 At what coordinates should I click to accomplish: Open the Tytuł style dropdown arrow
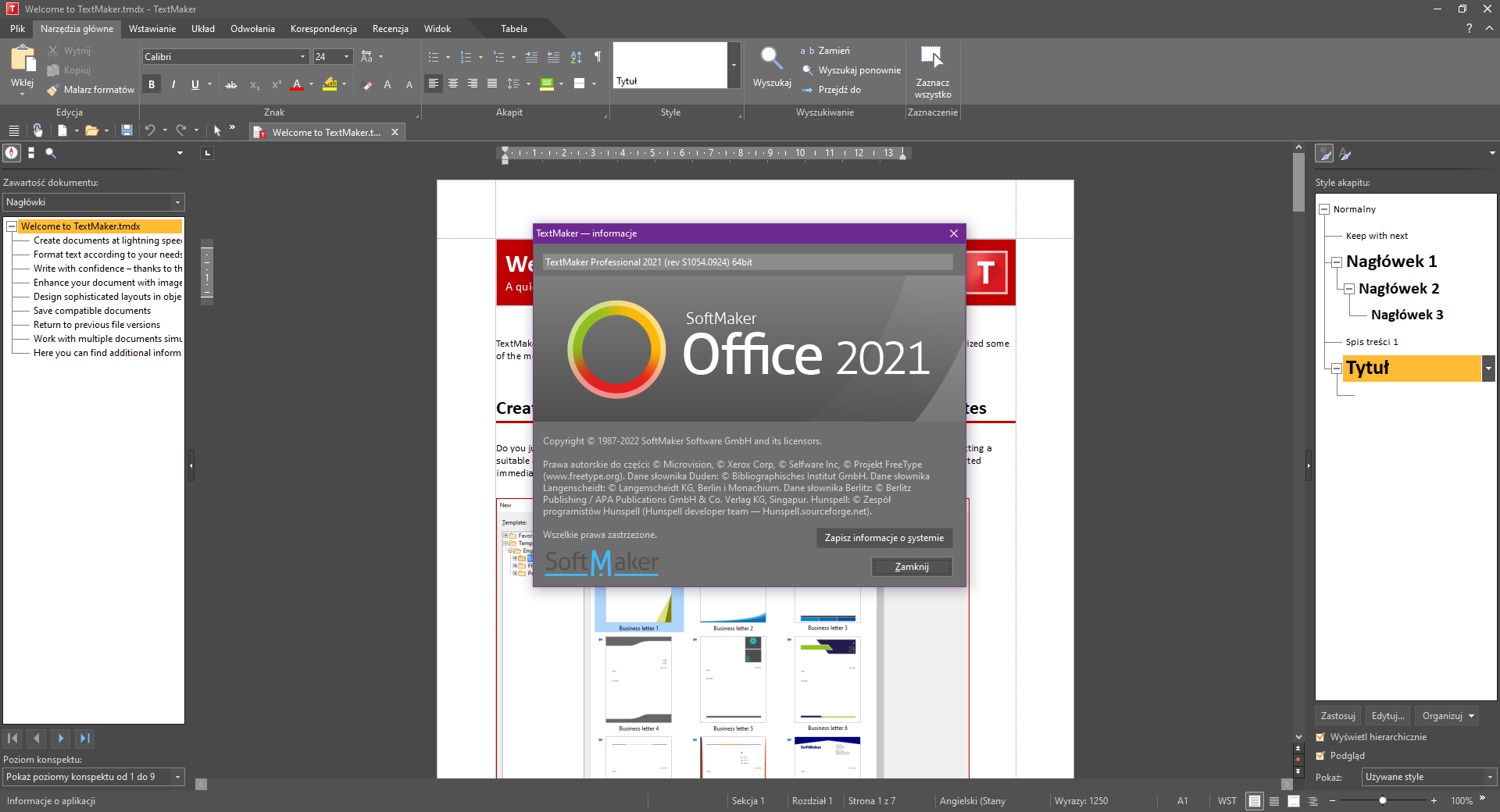tap(1488, 369)
